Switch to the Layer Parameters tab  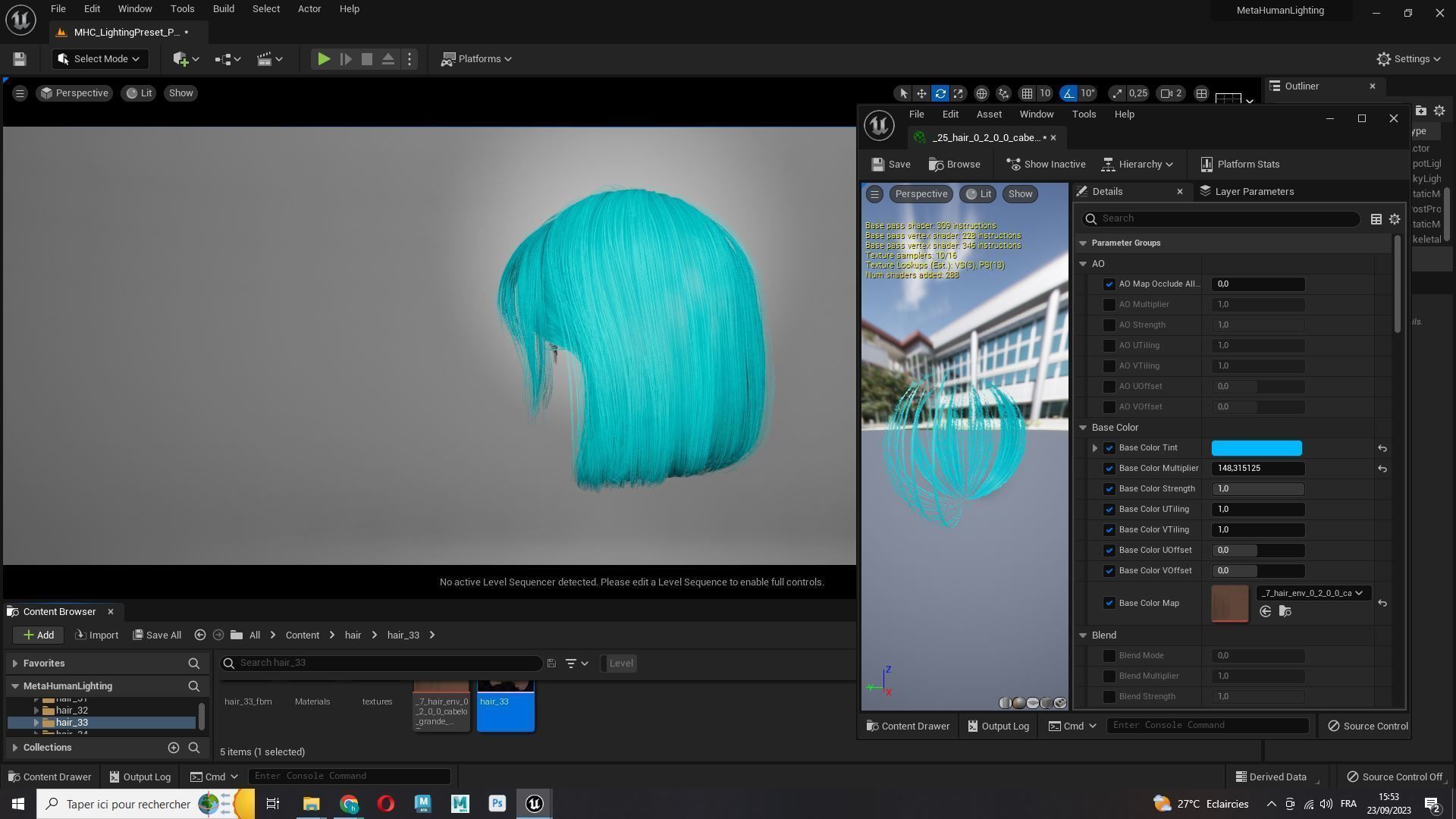click(x=1247, y=192)
